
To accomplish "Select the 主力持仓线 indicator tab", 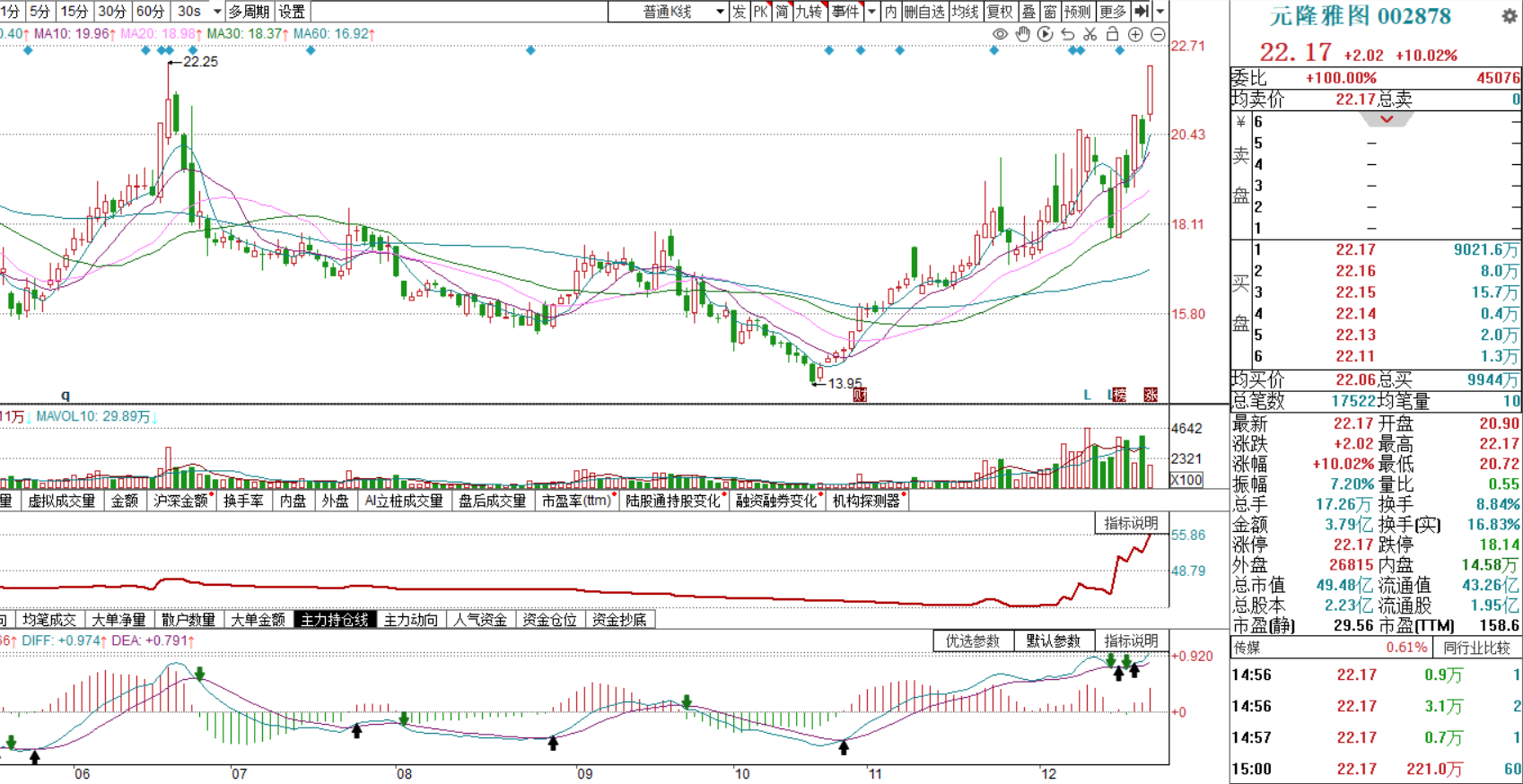I will [x=335, y=619].
